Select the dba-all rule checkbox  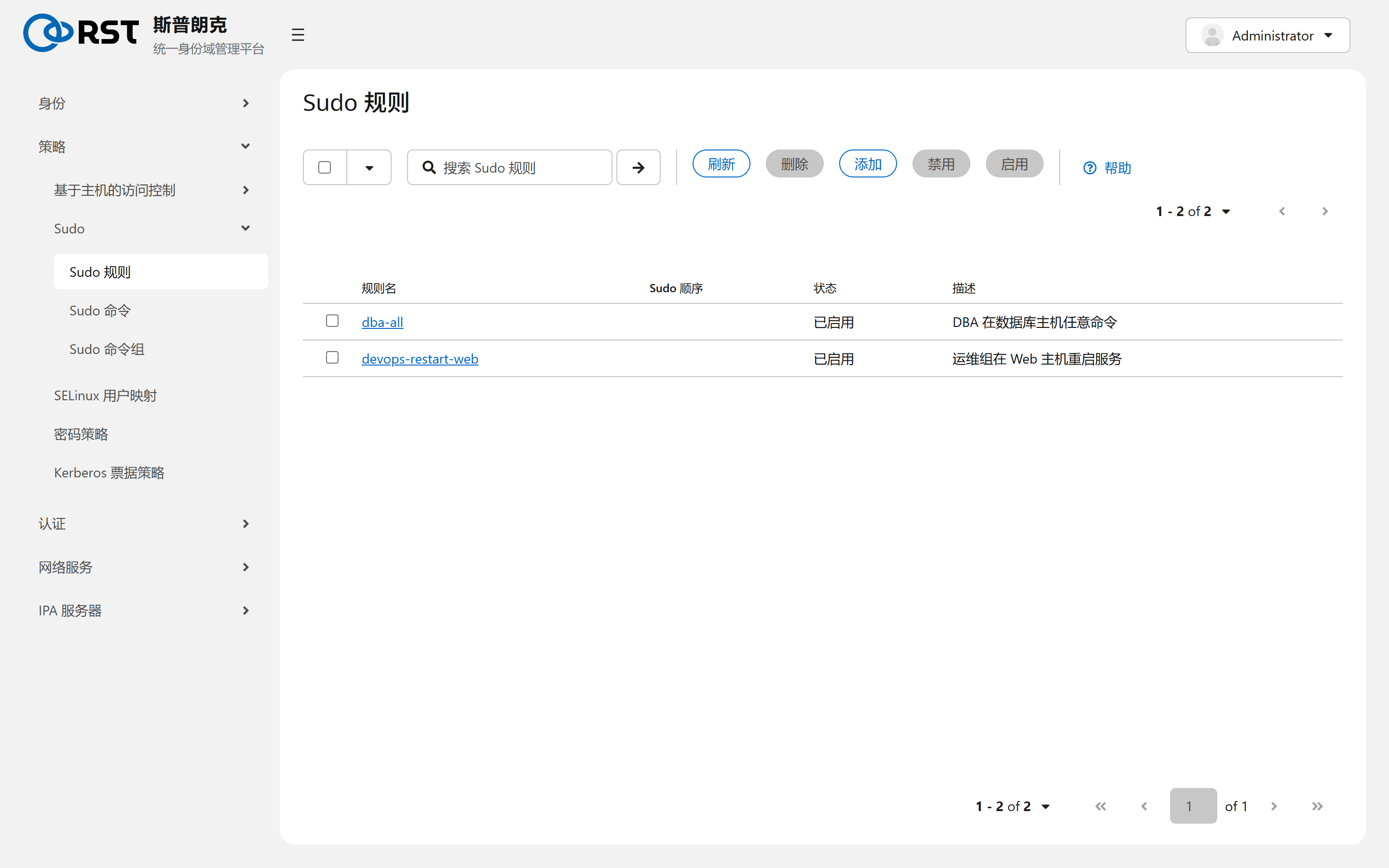tap(332, 320)
